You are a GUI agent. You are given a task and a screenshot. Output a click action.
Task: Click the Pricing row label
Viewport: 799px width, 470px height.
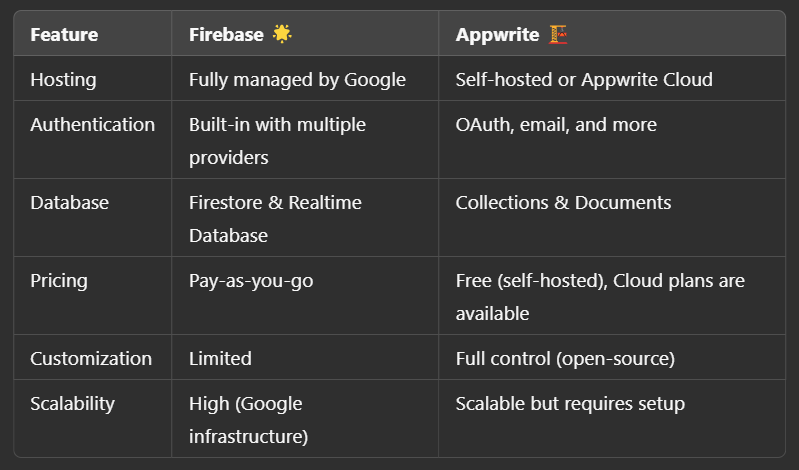pyautogui.click(x=59, y=281)
